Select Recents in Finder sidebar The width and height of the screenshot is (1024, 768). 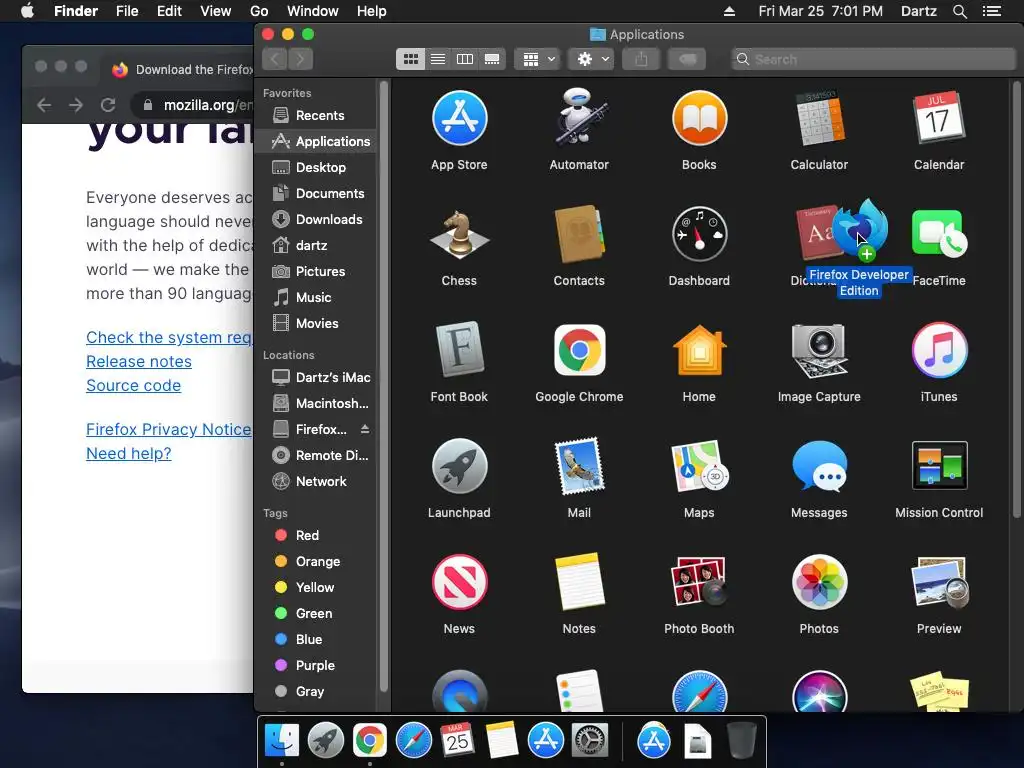click(x=316, y=116)
